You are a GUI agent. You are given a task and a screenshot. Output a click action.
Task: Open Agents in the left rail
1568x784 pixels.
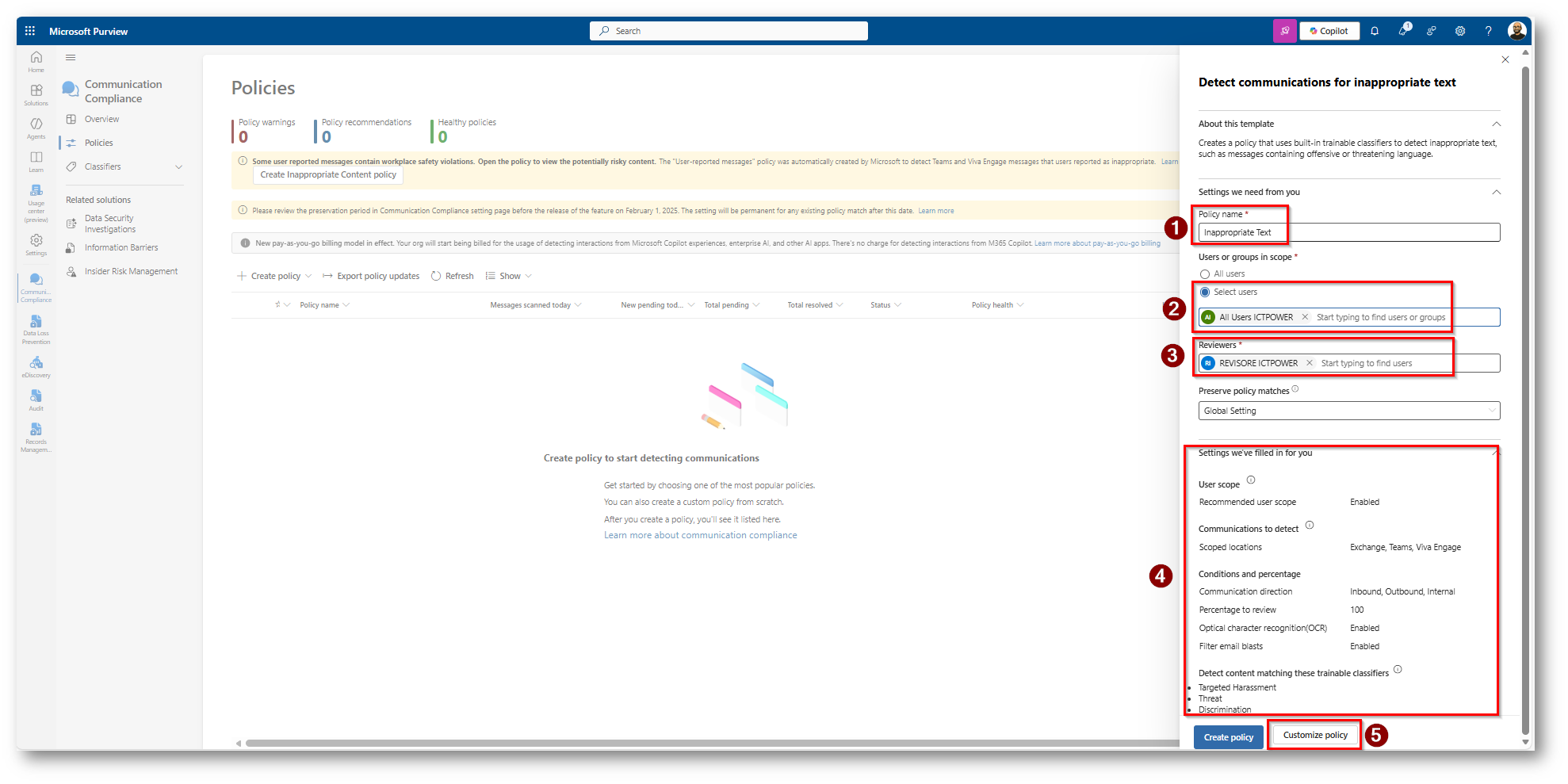(36, 128)
